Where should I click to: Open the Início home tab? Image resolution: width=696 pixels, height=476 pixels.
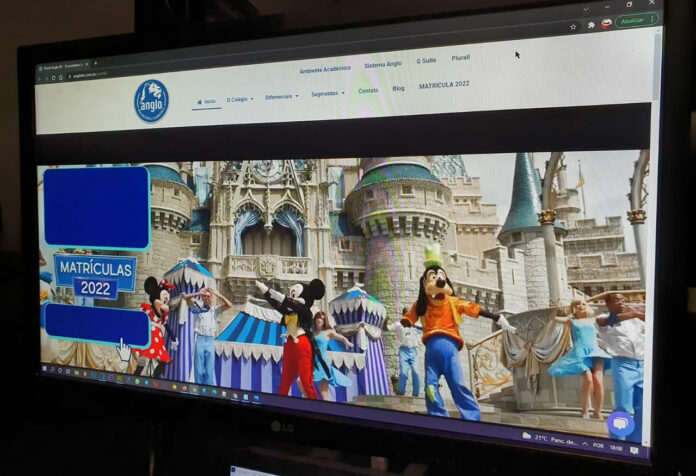206,102
